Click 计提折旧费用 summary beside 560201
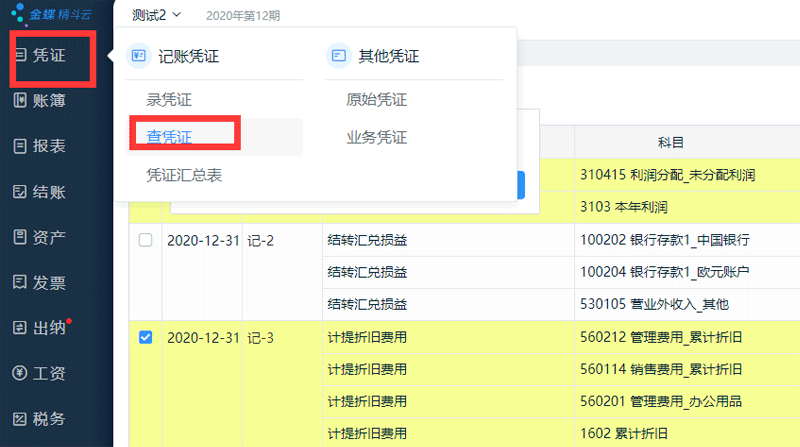 [x=367, y=402]
